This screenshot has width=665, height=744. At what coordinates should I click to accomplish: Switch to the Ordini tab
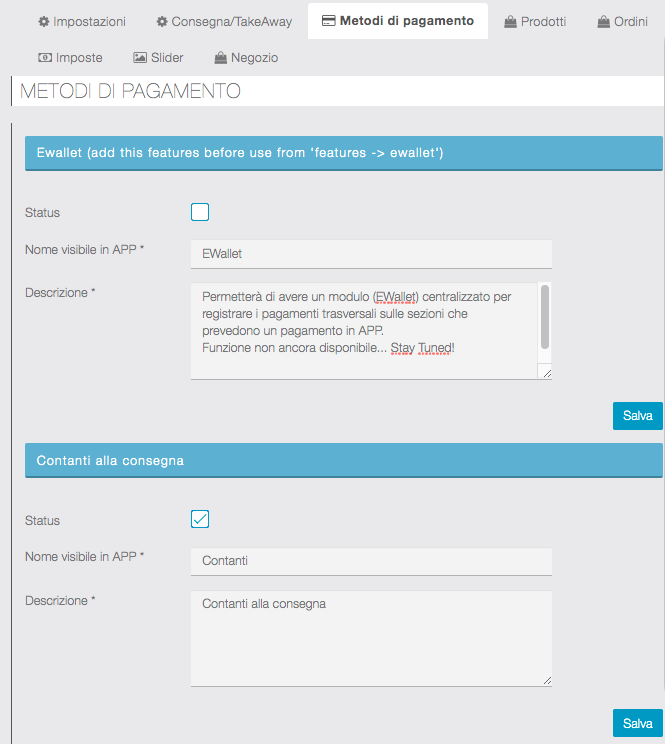tap(631, 21)
